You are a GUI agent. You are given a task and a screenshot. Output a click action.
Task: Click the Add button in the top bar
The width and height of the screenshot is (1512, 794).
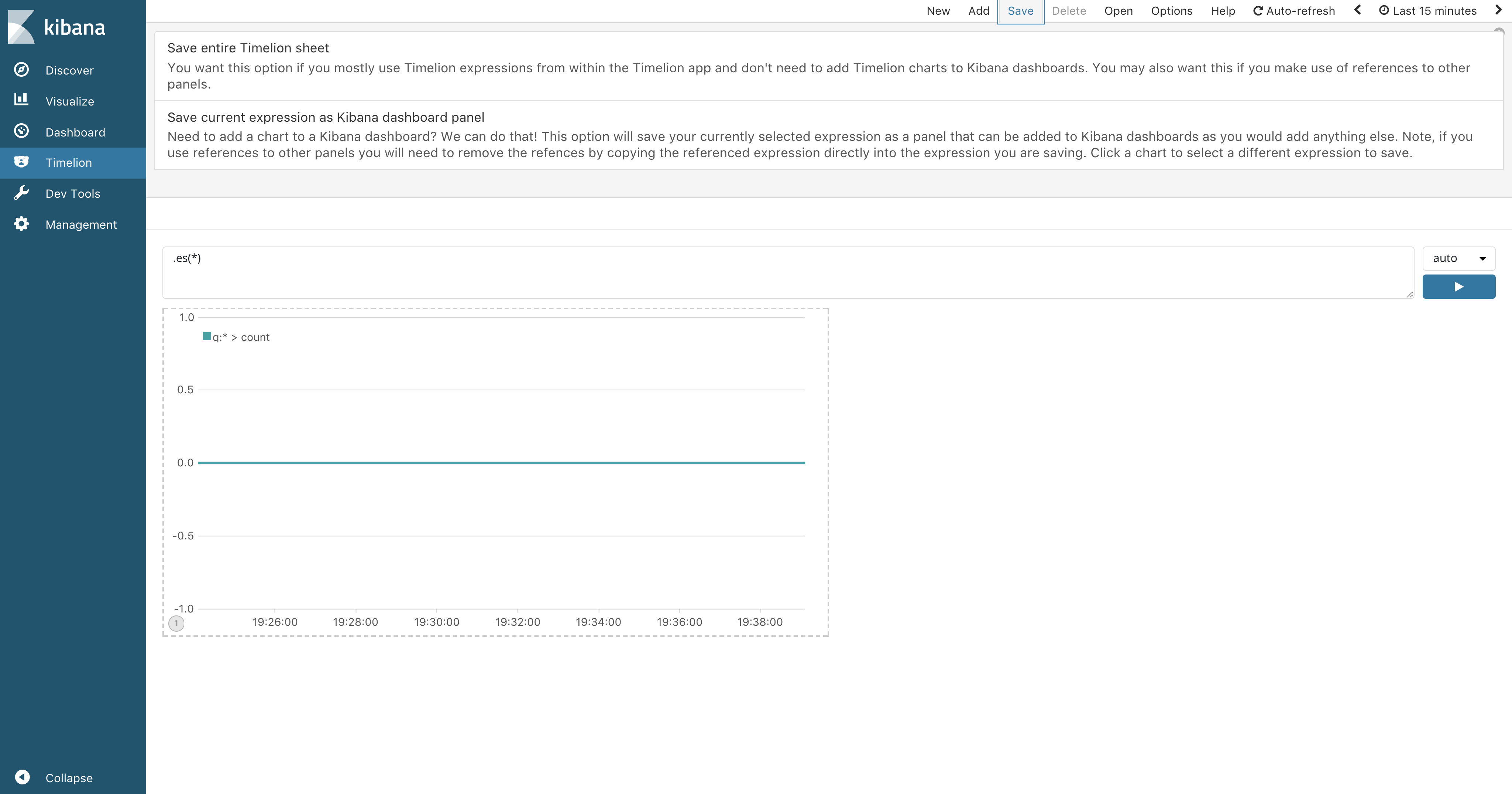coord(979,10)
